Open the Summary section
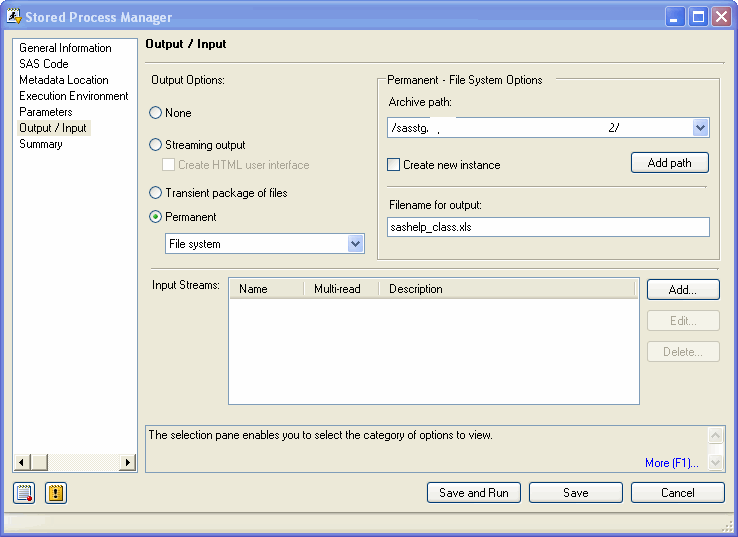The width and height of the screenshot is (738, 537). (41, 144)
